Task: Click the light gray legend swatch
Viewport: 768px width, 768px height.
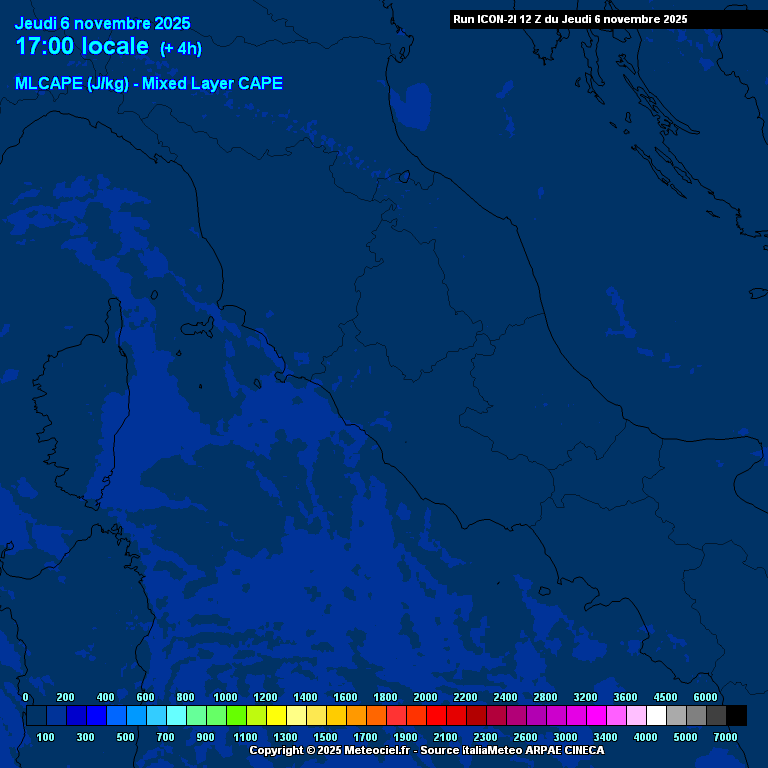Action: pos(676,715)
